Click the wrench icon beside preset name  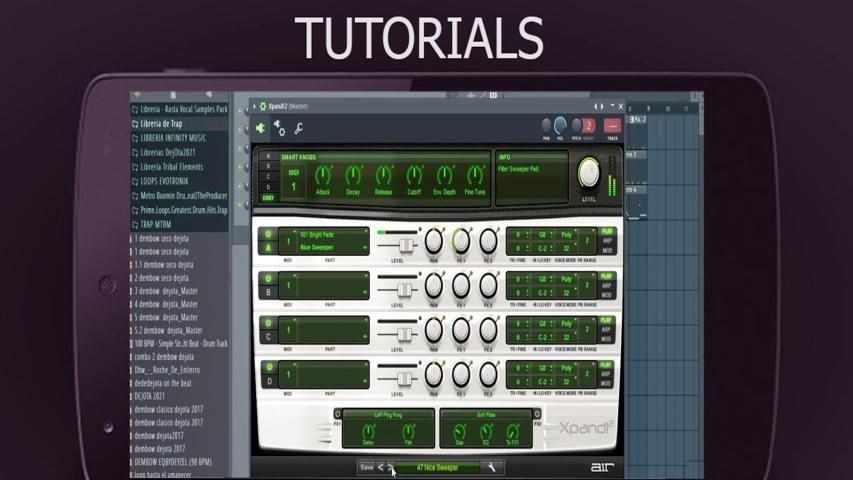tap(492, 467)
